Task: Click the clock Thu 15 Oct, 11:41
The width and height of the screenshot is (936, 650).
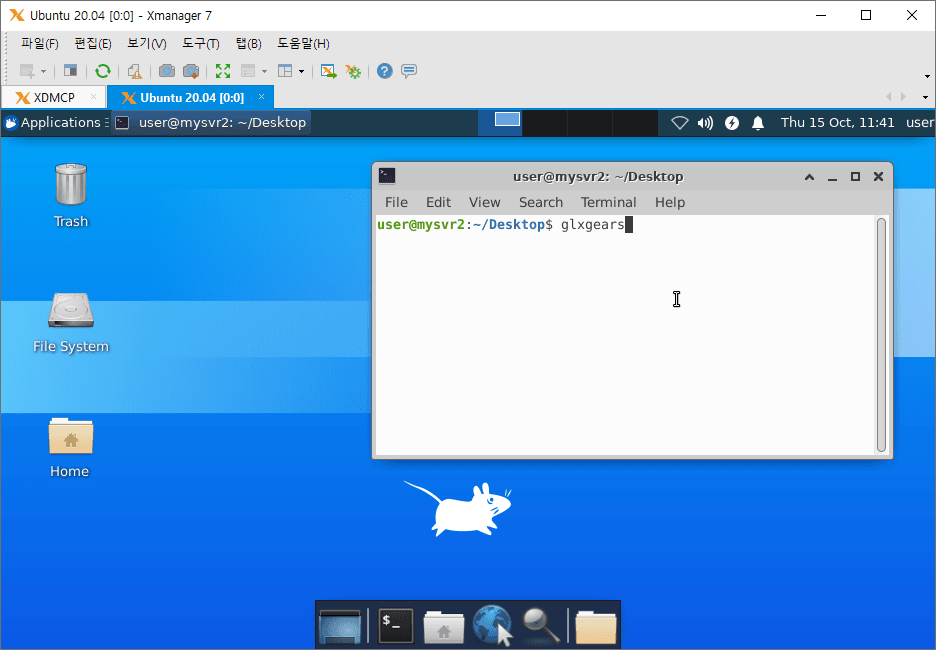Action: [x=838, y=122]
